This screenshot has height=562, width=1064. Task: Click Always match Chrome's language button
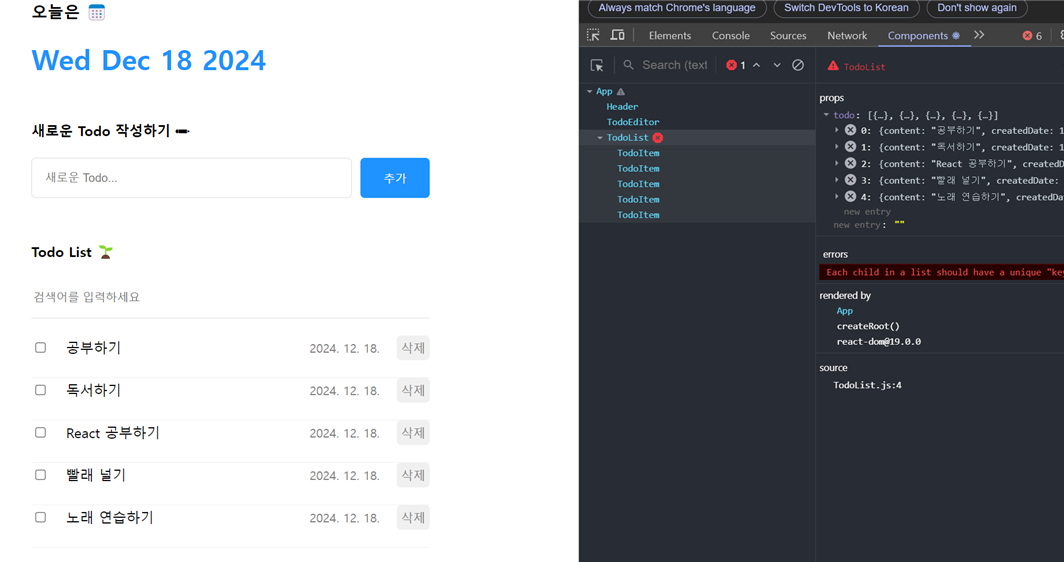pos(677,8)
